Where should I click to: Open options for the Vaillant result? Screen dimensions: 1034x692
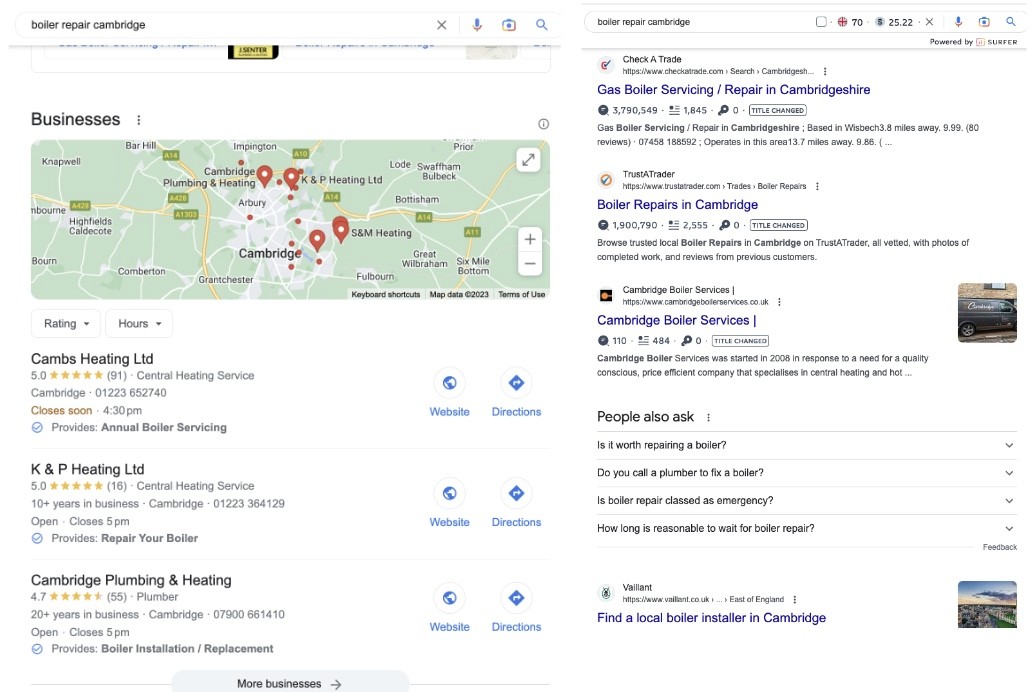click(795, 600)
